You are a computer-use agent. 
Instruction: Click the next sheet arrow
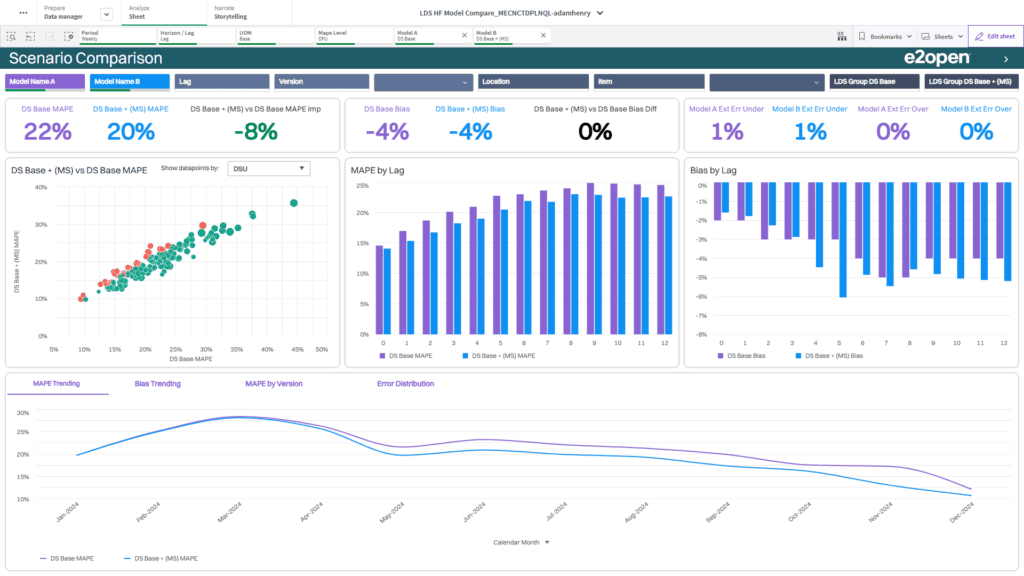click(1005, 59)
